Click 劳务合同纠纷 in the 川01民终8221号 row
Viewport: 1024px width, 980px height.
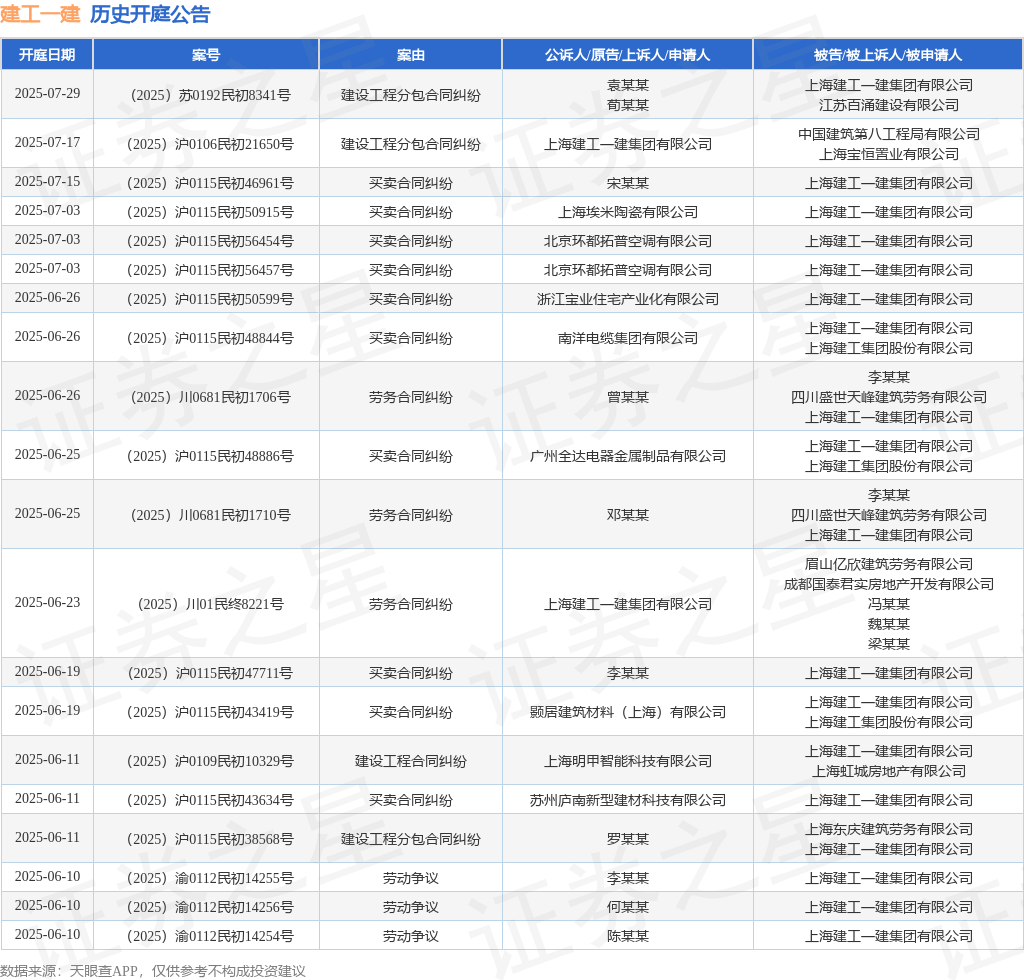pos(410,605)
